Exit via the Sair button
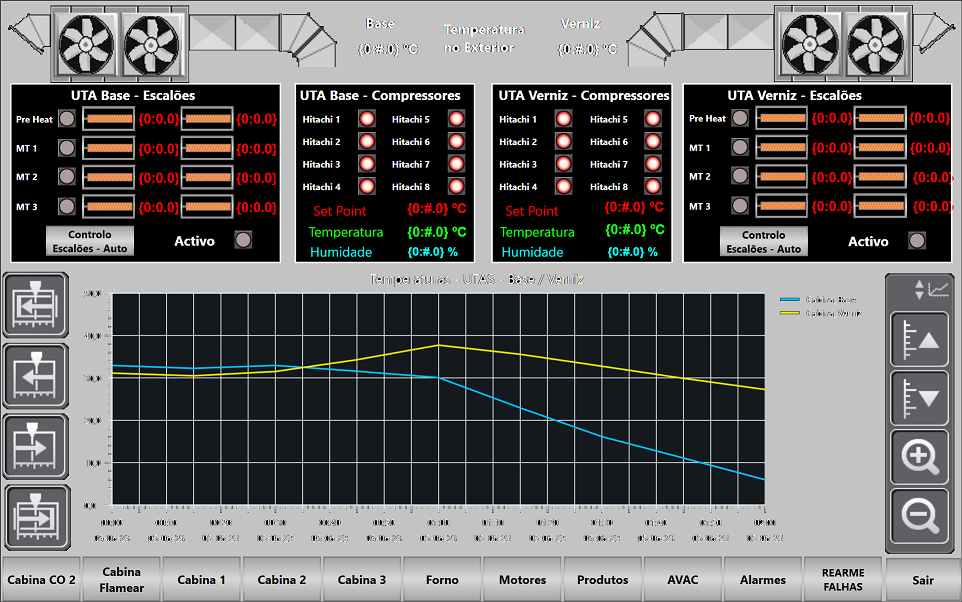Screen dimensions: 962x602 tap(923, 580)
